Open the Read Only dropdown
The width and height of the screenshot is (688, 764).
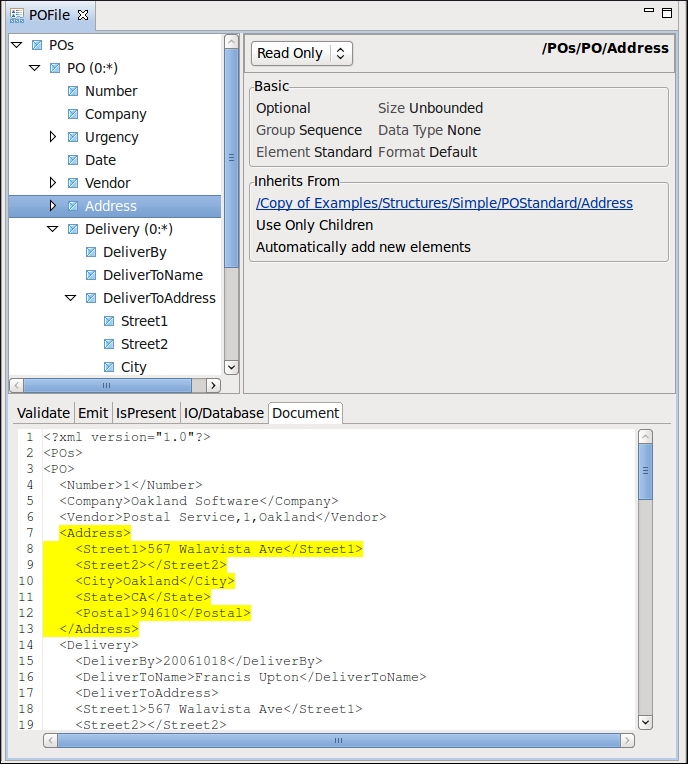pyautogui.click(x=302, y=53)
